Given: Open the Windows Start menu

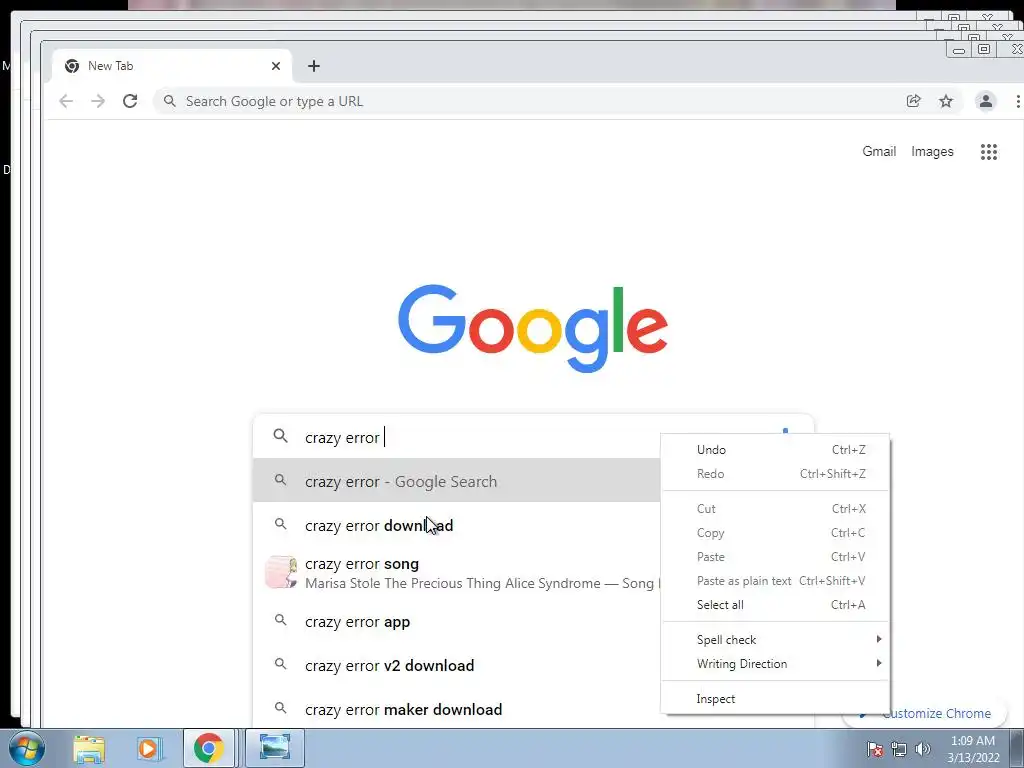Looking at the screenshot, I should (x=27, y=748).
